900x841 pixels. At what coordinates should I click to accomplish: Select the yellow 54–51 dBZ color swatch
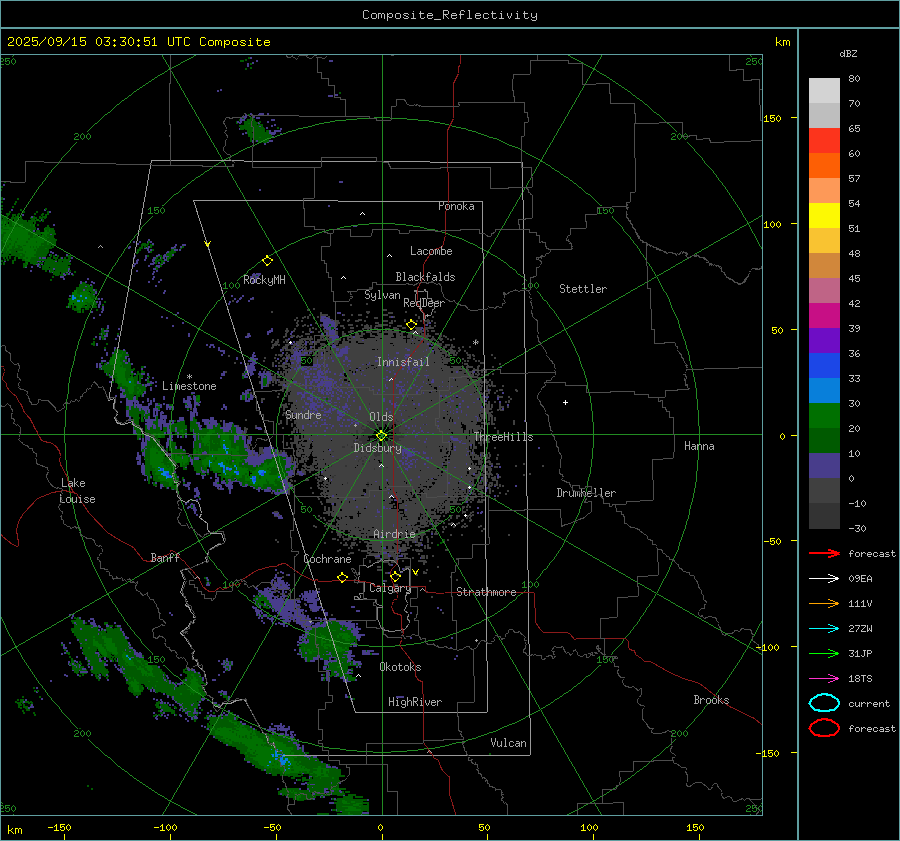[x=824, y=216]
